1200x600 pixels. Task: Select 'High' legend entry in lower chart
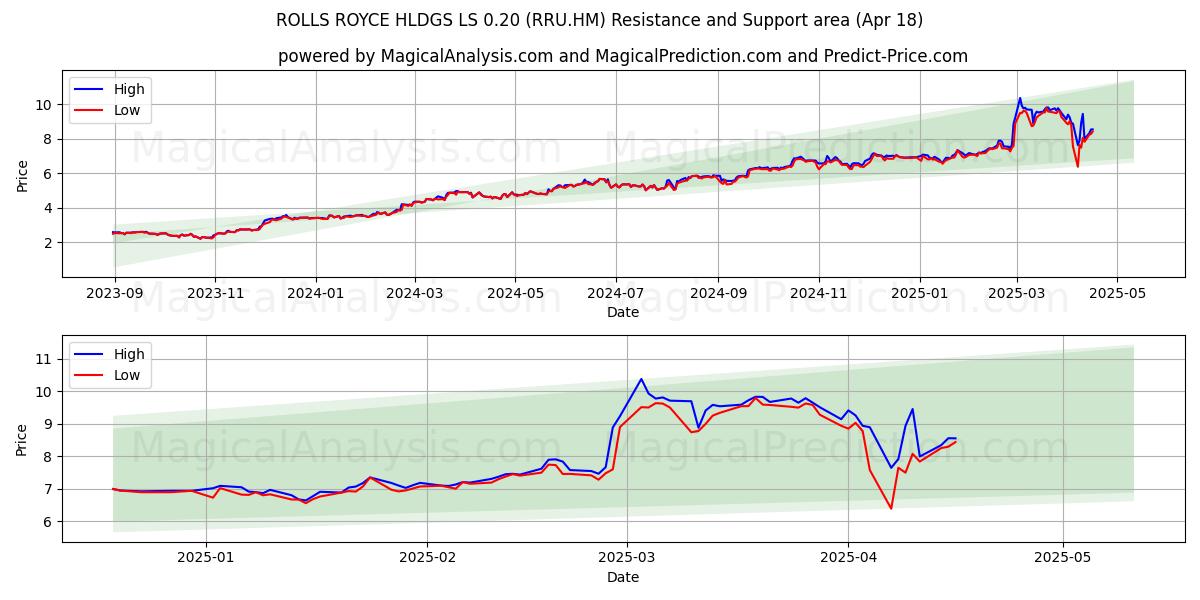(129, 354)
